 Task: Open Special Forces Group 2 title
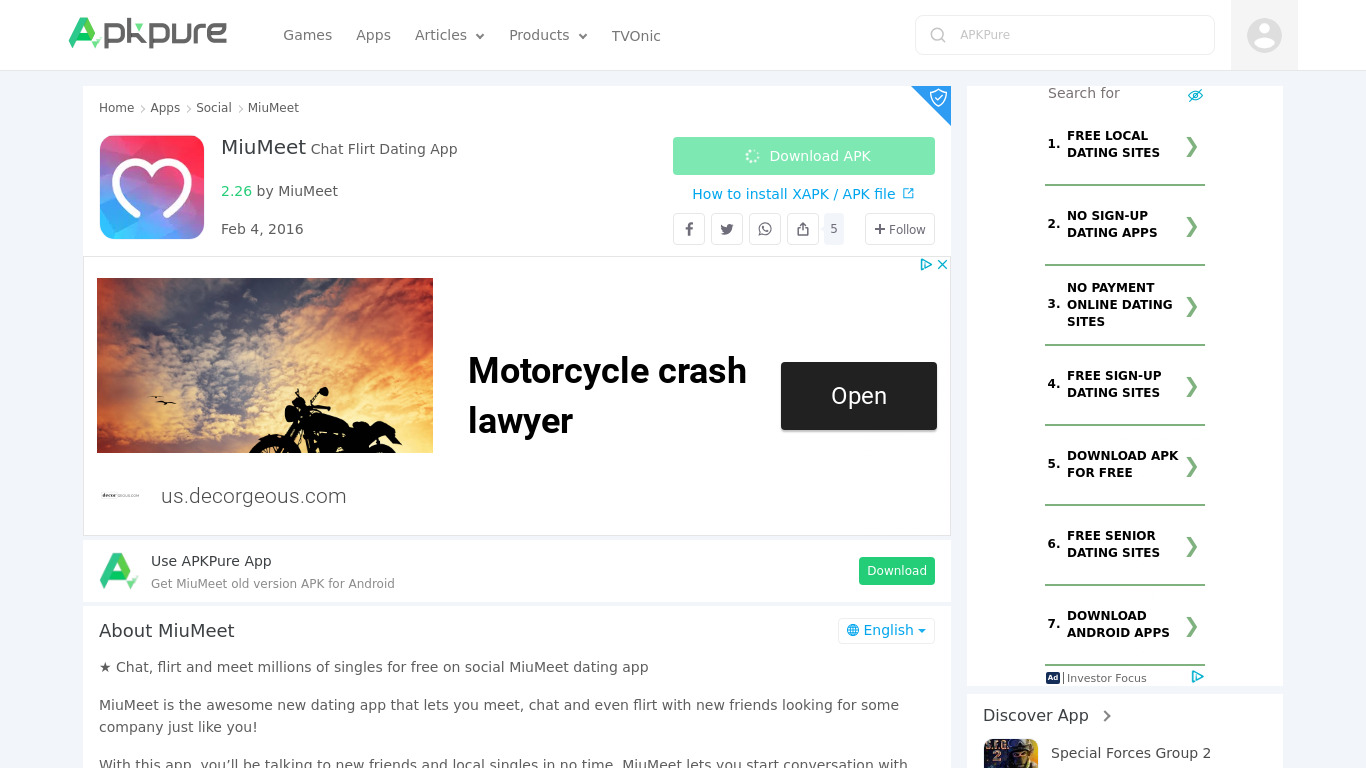[1131, 753]
